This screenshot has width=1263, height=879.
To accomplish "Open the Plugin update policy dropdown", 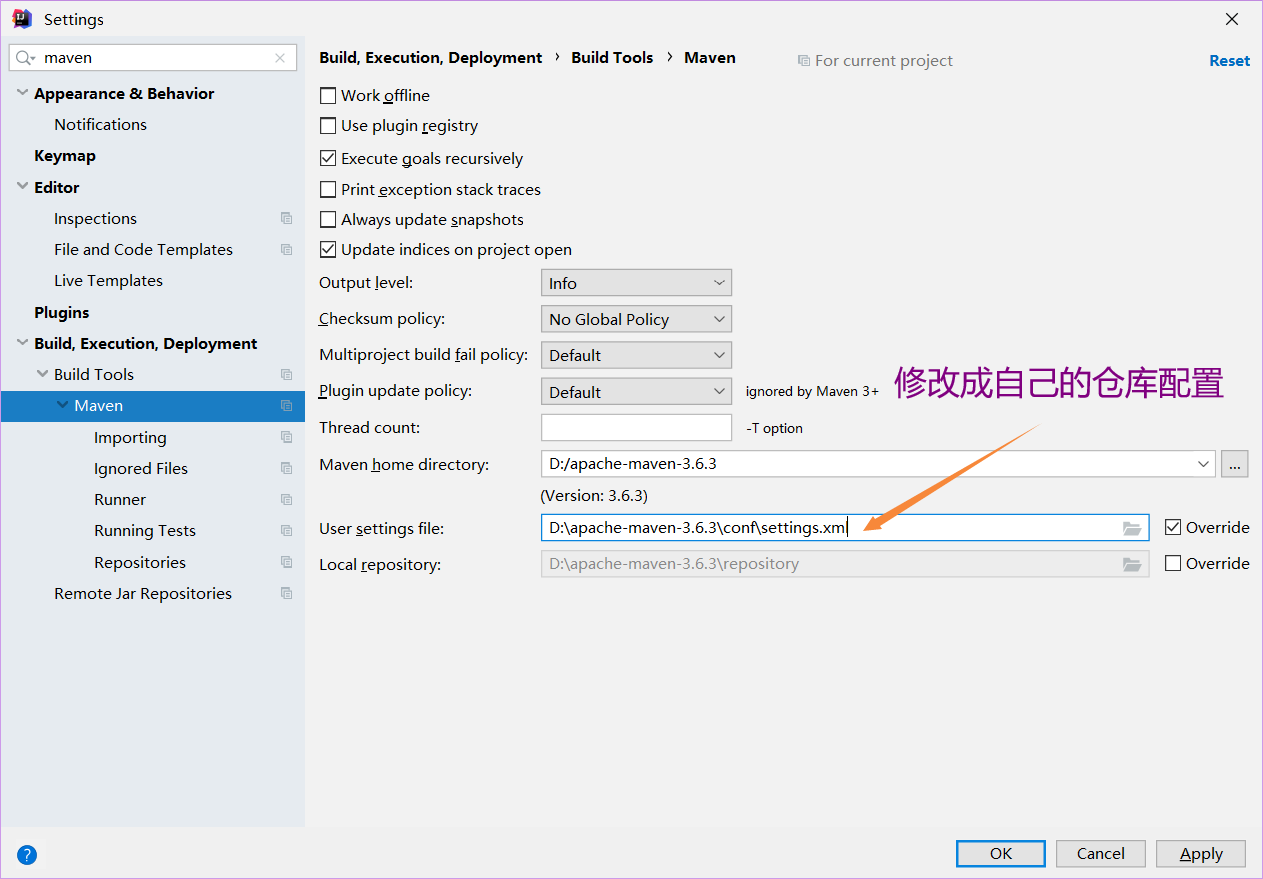I will (636, 392).
